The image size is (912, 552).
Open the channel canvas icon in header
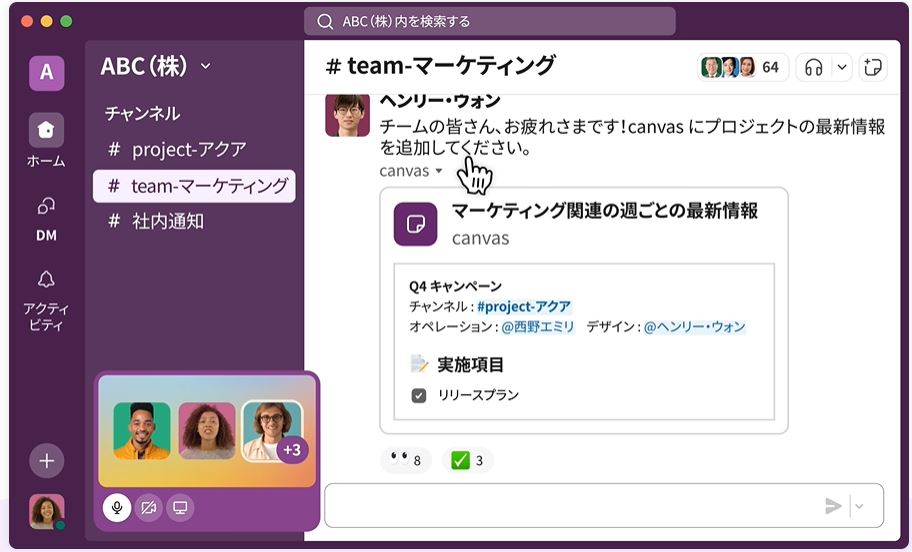pos(873,67)
